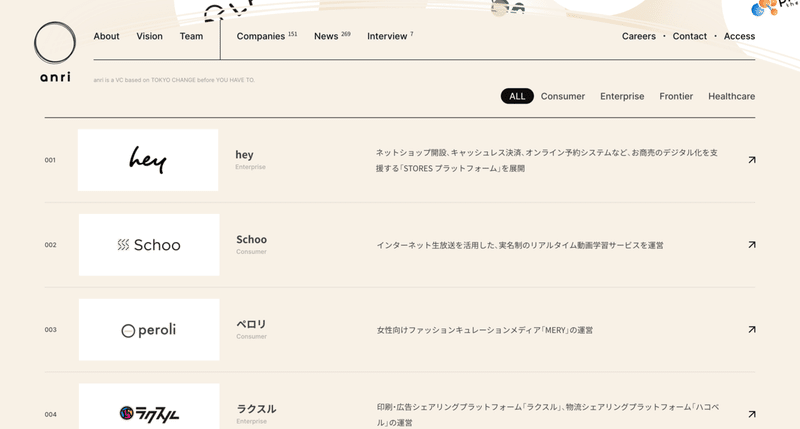800x429 pixels.
Task: Click row number 002
Action: (x=51, y=245)
